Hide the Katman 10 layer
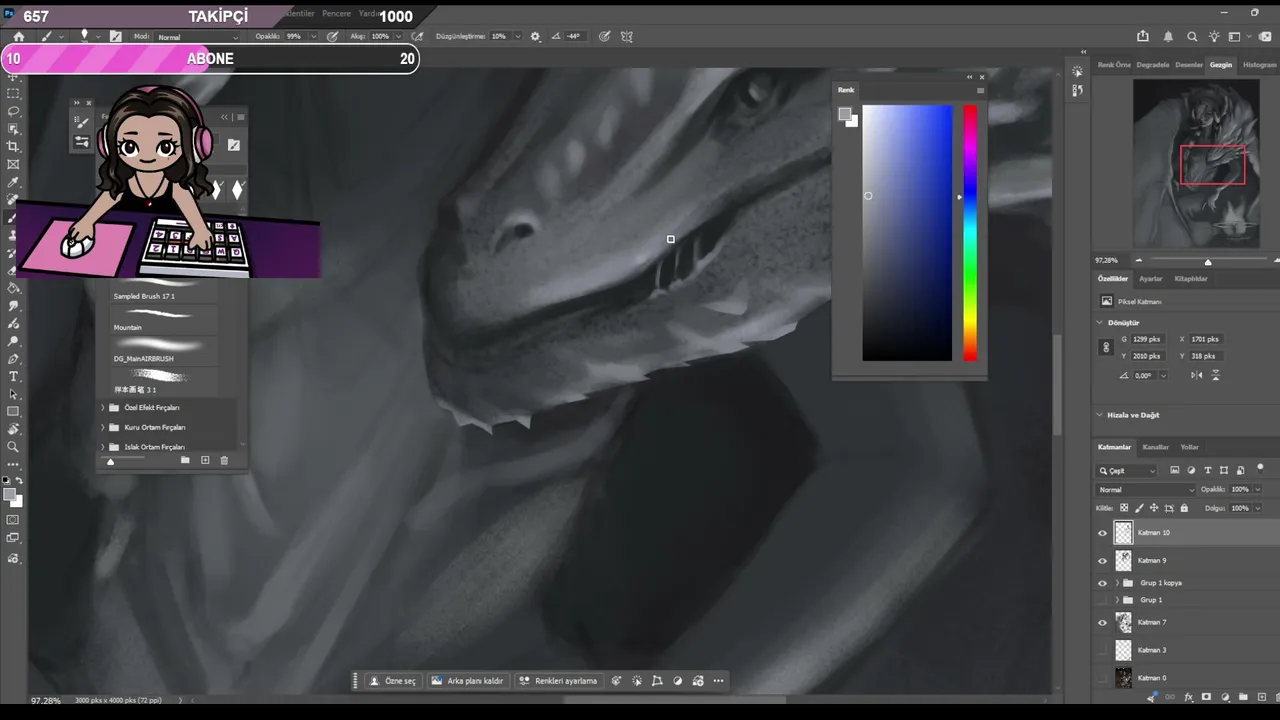Viewport: 1280px width, 720px height. [x=1103, y=533]
